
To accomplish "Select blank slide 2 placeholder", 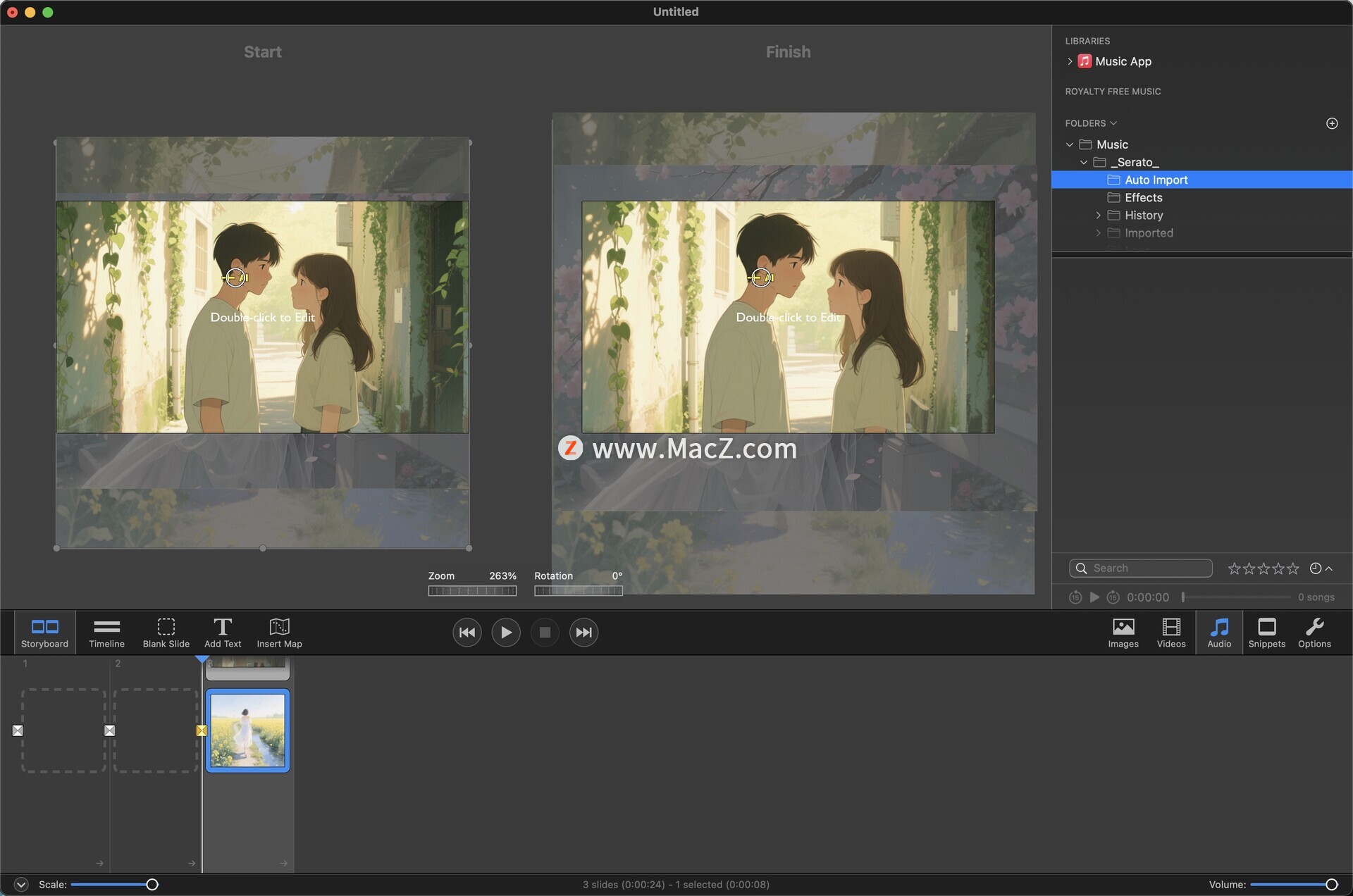I will (156, 730).
